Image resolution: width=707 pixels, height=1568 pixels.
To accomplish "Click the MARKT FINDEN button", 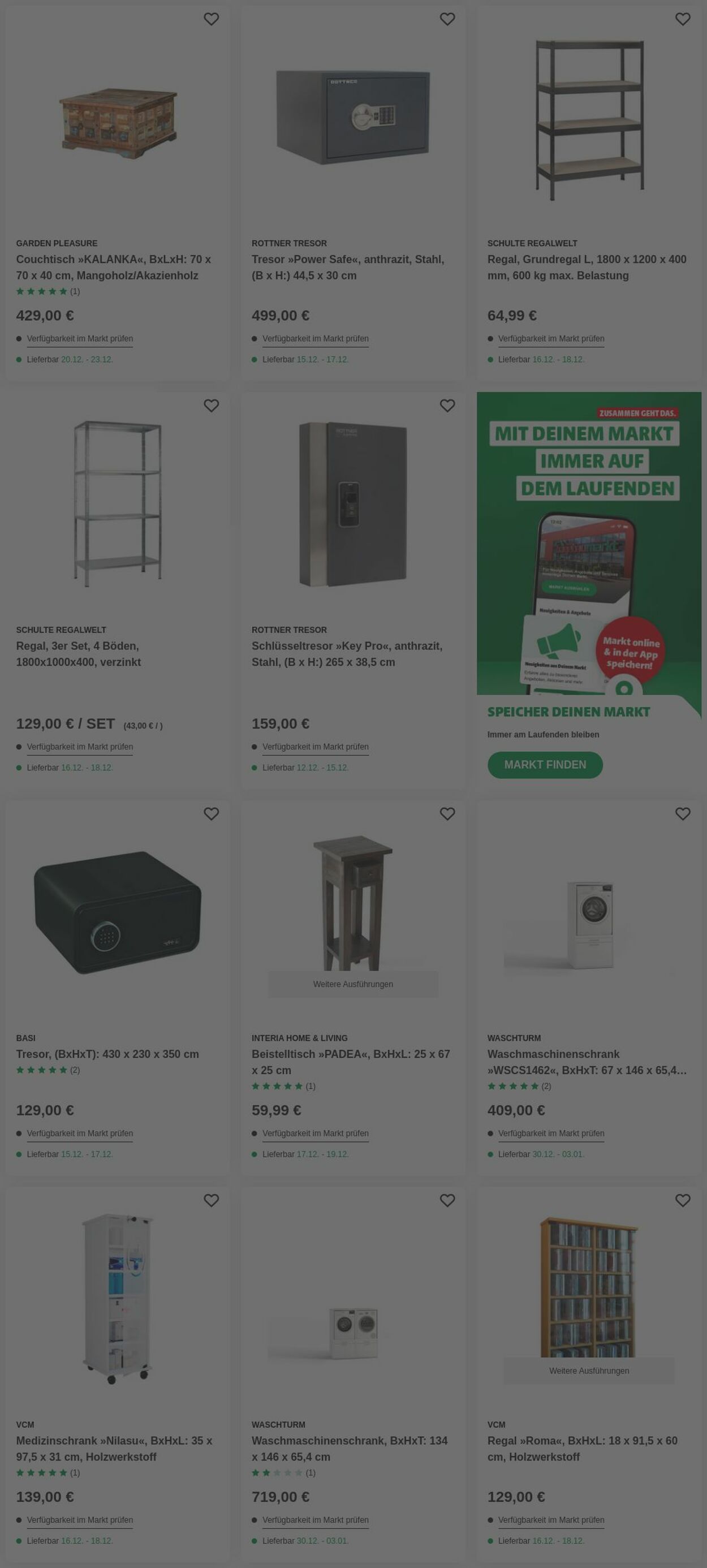I will pos(545,765).
